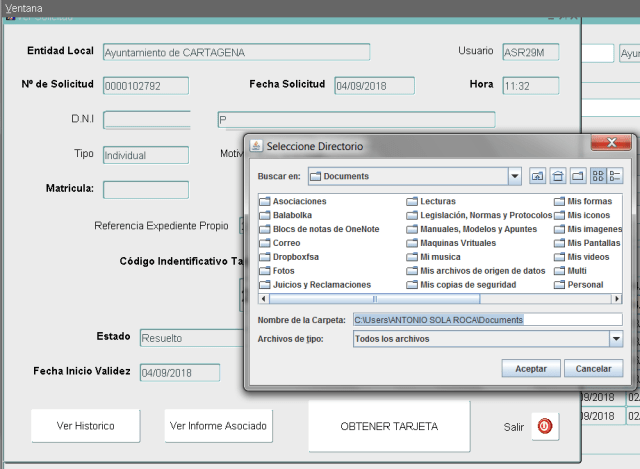Select Blocs de notas de OneNote folder

point(320,229)
